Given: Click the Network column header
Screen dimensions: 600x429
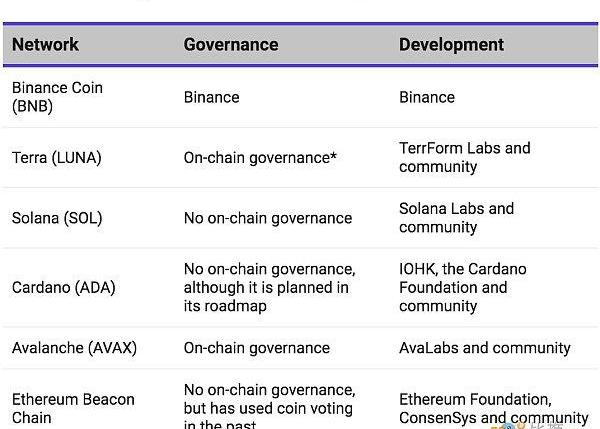Looking at the screenshot, I should pos(46,45).
